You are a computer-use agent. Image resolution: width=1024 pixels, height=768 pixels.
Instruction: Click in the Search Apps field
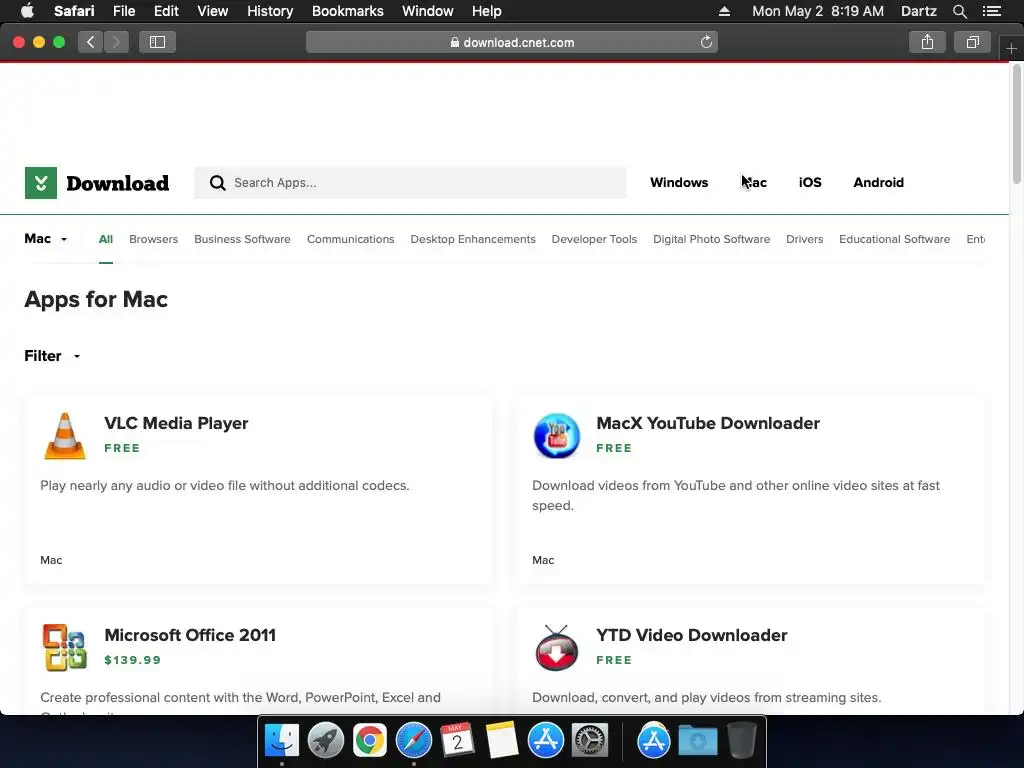[x=409, y=183]
